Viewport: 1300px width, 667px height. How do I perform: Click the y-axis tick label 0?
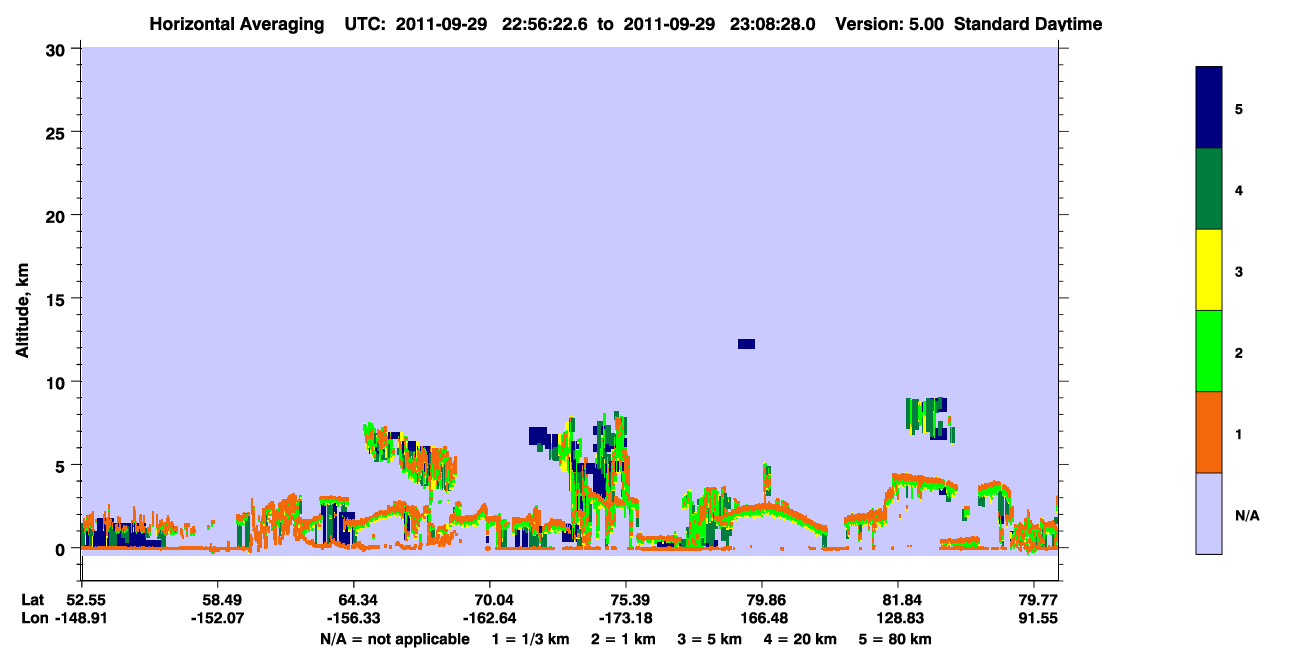coord(62,549)
